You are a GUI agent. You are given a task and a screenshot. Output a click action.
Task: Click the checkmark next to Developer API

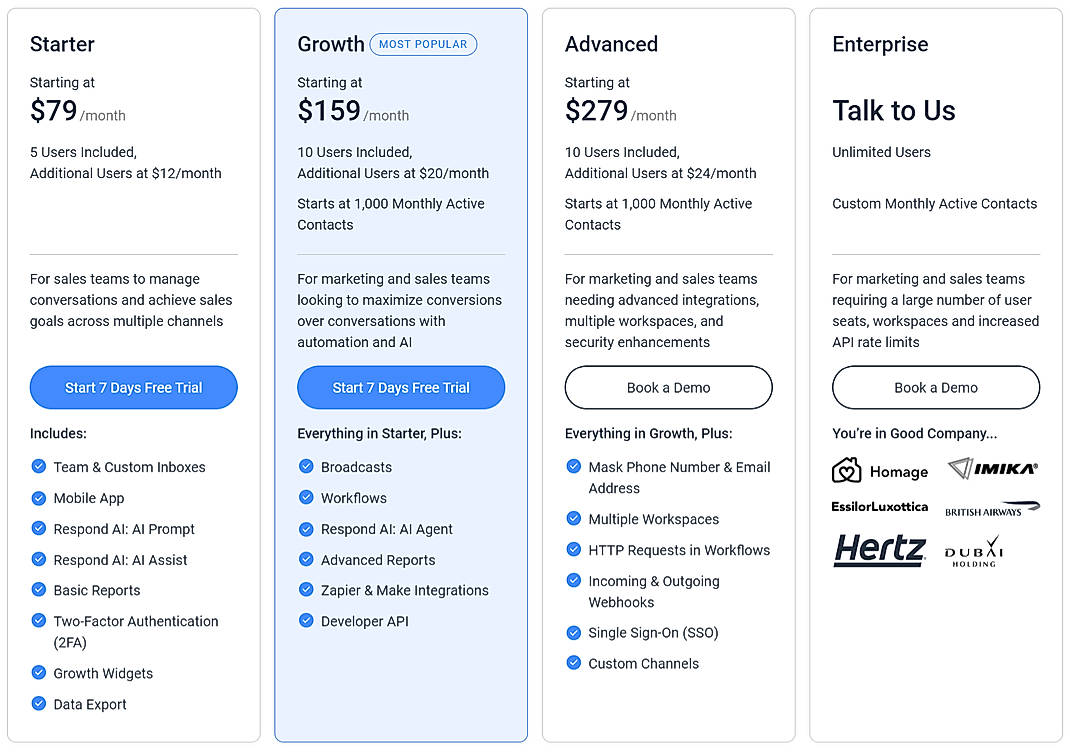click(x=306, y=621)
